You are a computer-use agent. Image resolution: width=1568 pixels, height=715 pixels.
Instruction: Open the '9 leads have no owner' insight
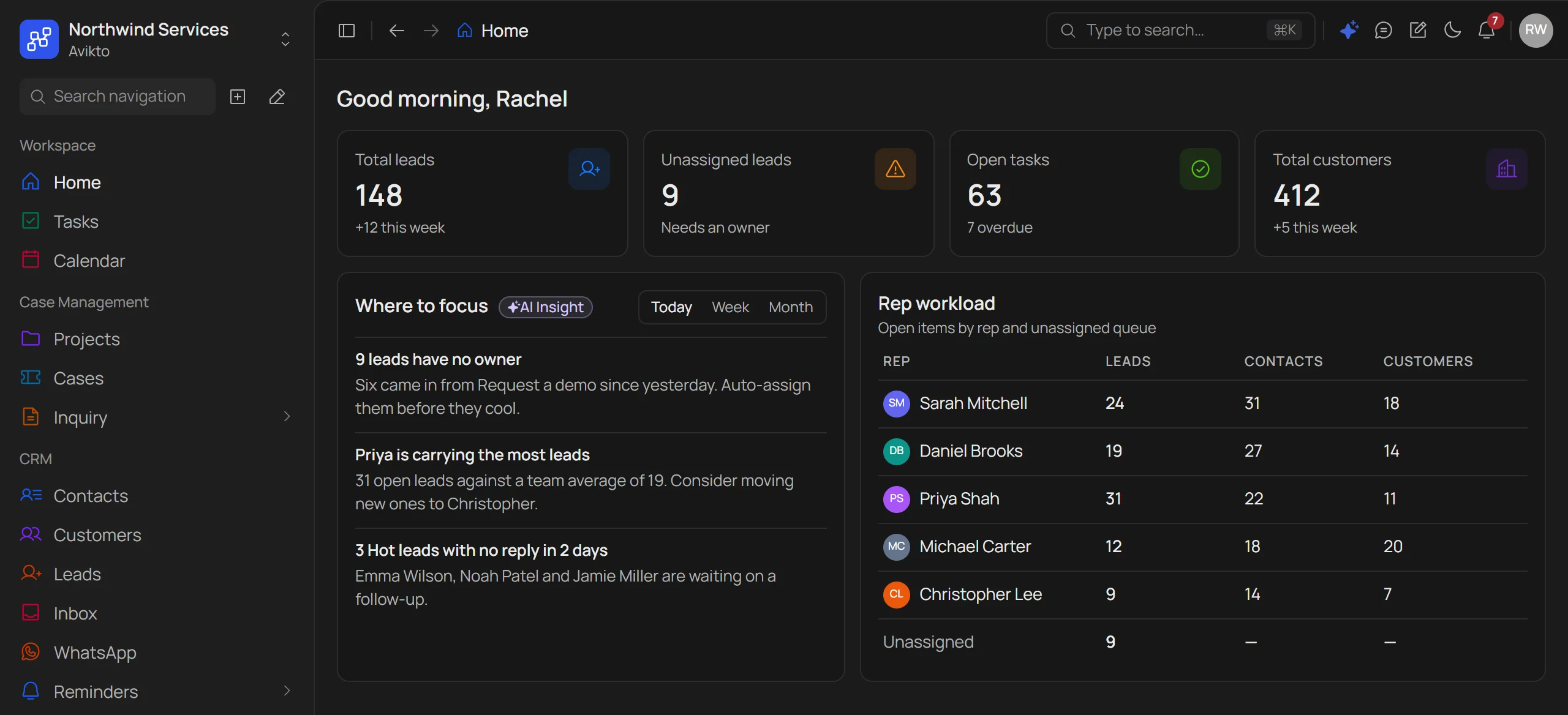(590, 384)
